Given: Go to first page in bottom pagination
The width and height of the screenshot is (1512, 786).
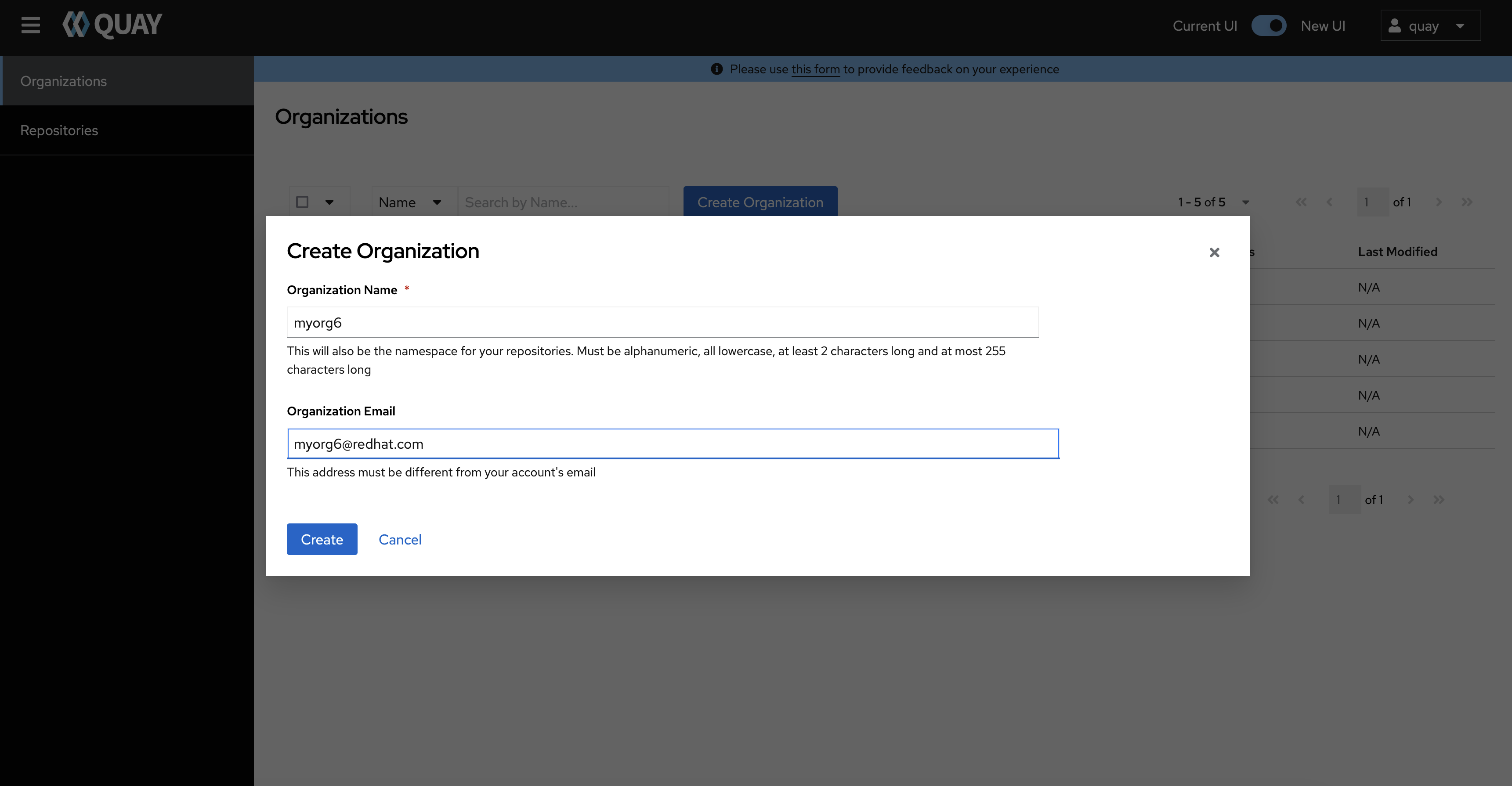Looking at the screenshot, I should tap(1273, 500).
